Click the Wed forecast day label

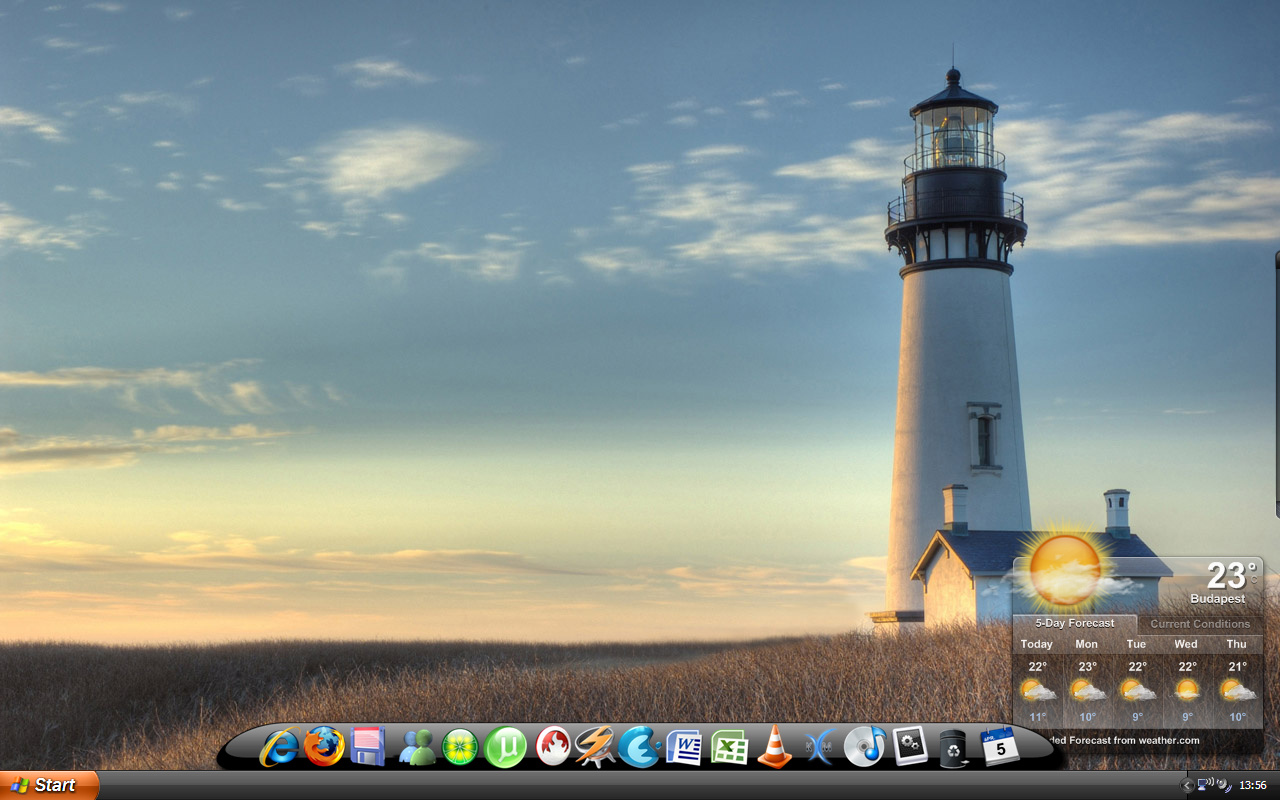point(1186,644)
